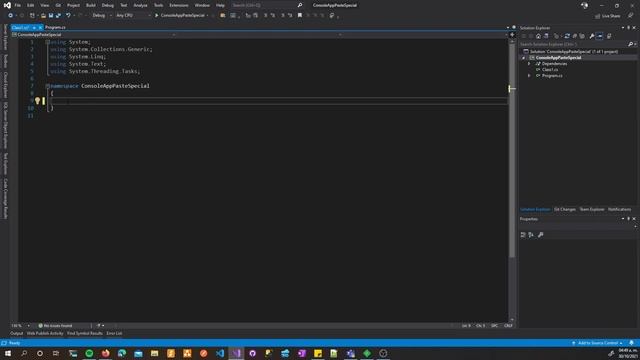Click the Windows Start button

point(8,353)
